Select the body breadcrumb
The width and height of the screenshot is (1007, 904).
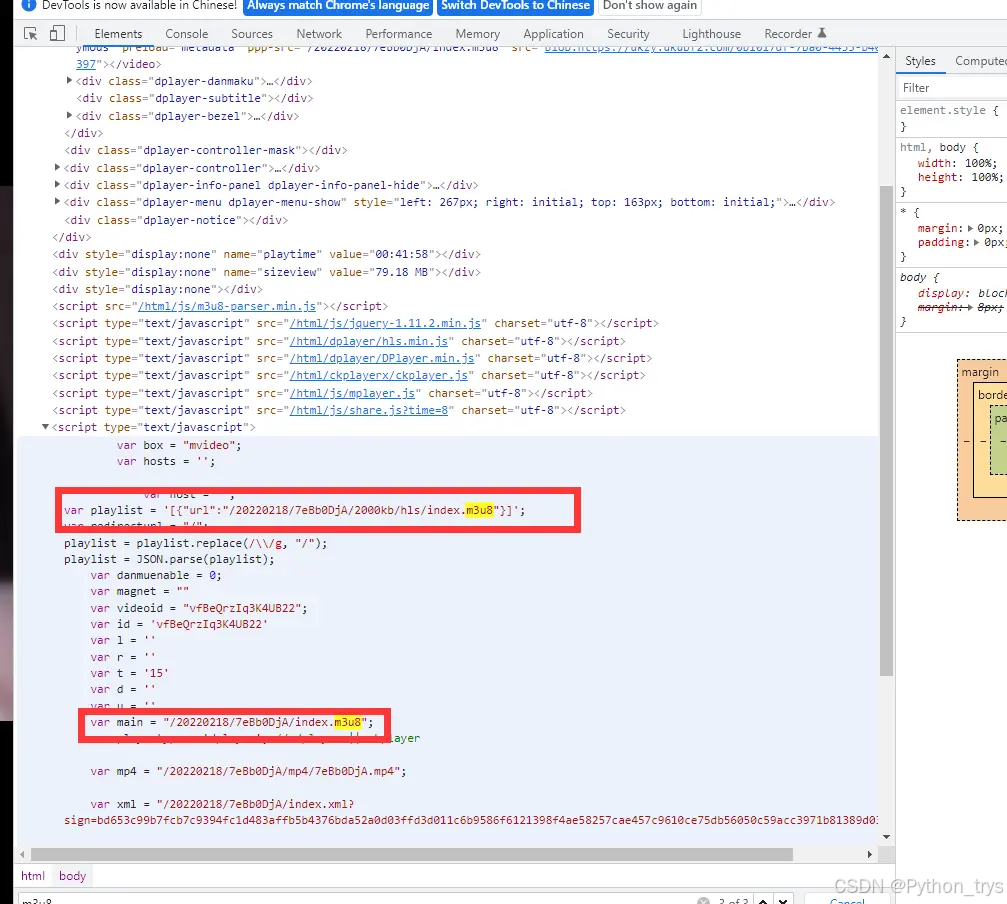pyautogui.click(x=73, y=876)
